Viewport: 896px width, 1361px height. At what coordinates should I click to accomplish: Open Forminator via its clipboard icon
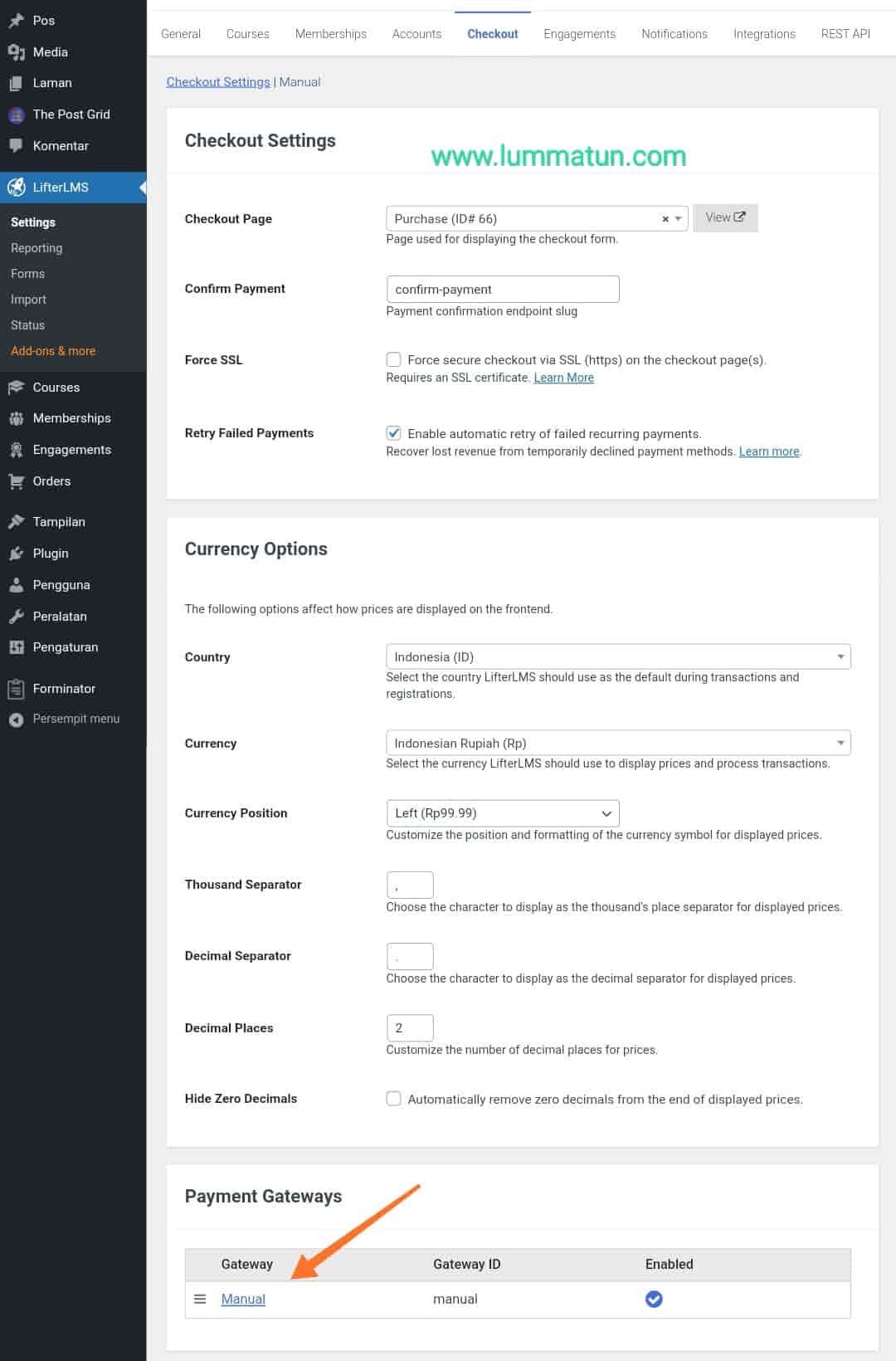(17, 689)
